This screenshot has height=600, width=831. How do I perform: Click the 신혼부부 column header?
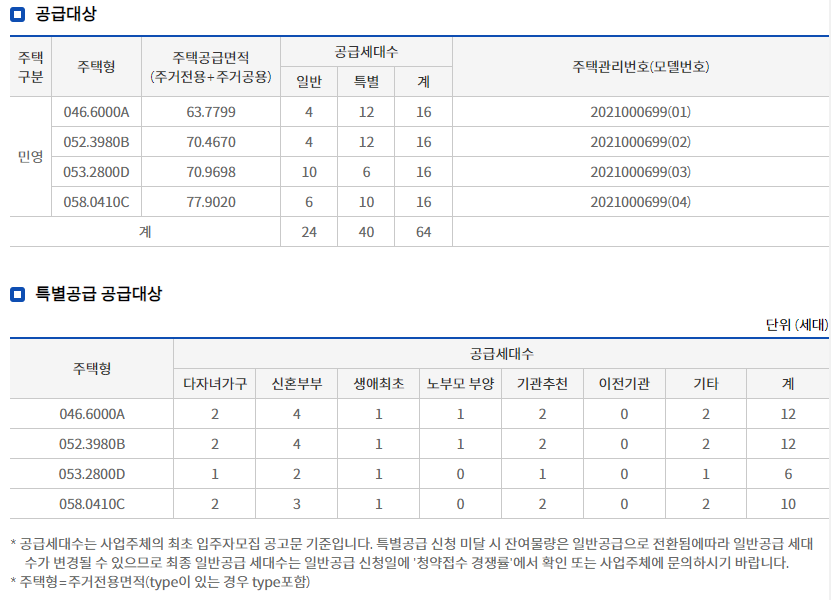(x=297, y=384)
